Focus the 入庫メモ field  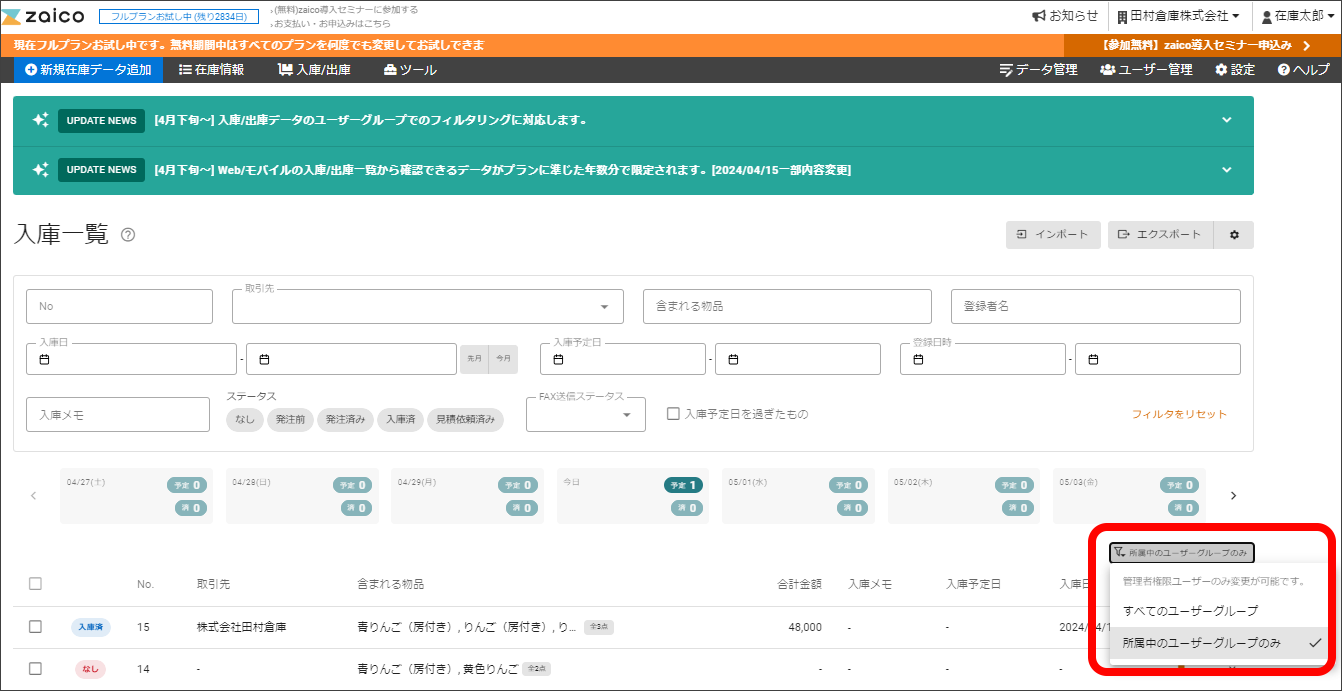coord(118,414)
